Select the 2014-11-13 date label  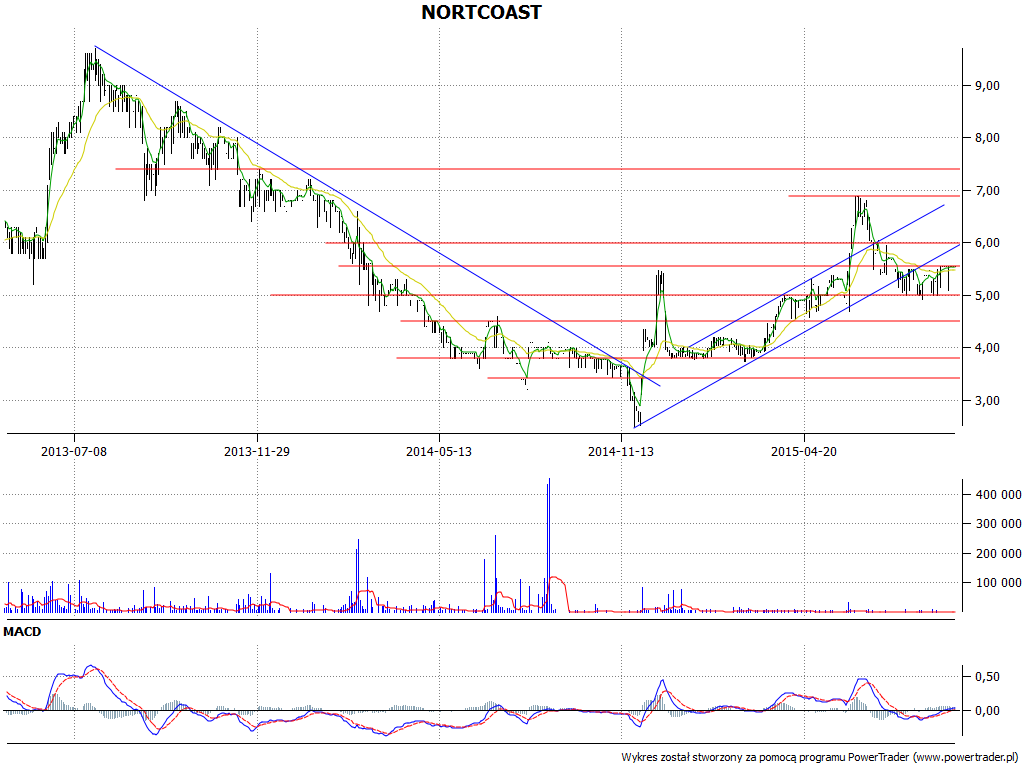tap(621, 451)
